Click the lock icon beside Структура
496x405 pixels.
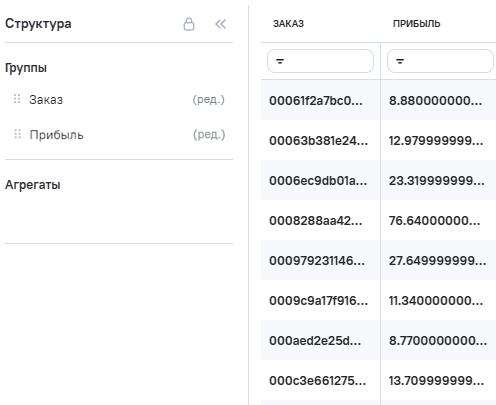[189, 24]
